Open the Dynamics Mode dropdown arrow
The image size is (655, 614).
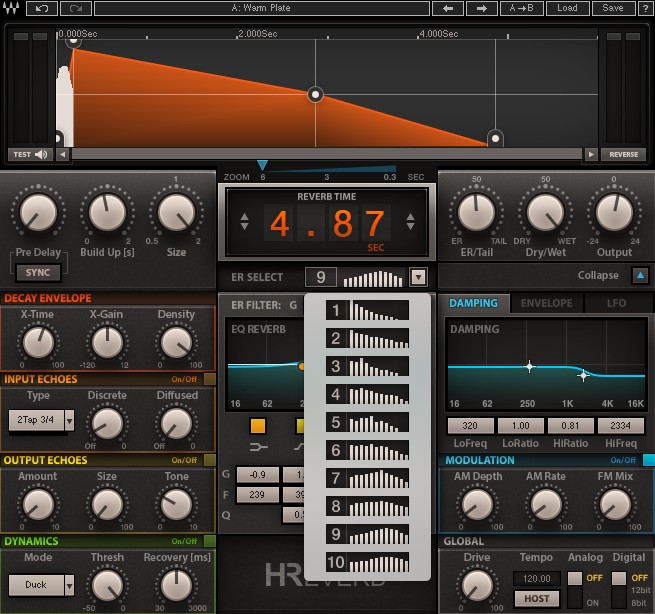pyautogui.click(x=69, y=585)
